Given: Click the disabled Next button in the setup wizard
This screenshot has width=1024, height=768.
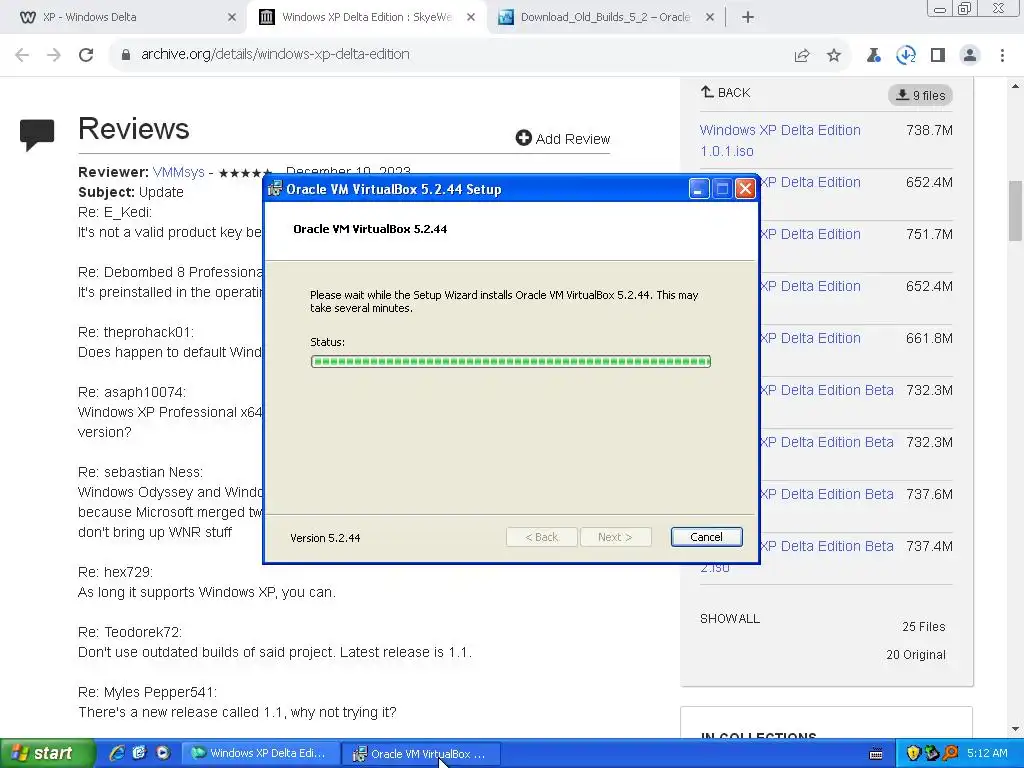Looking at the screenshot, I should tap(615, 537).
